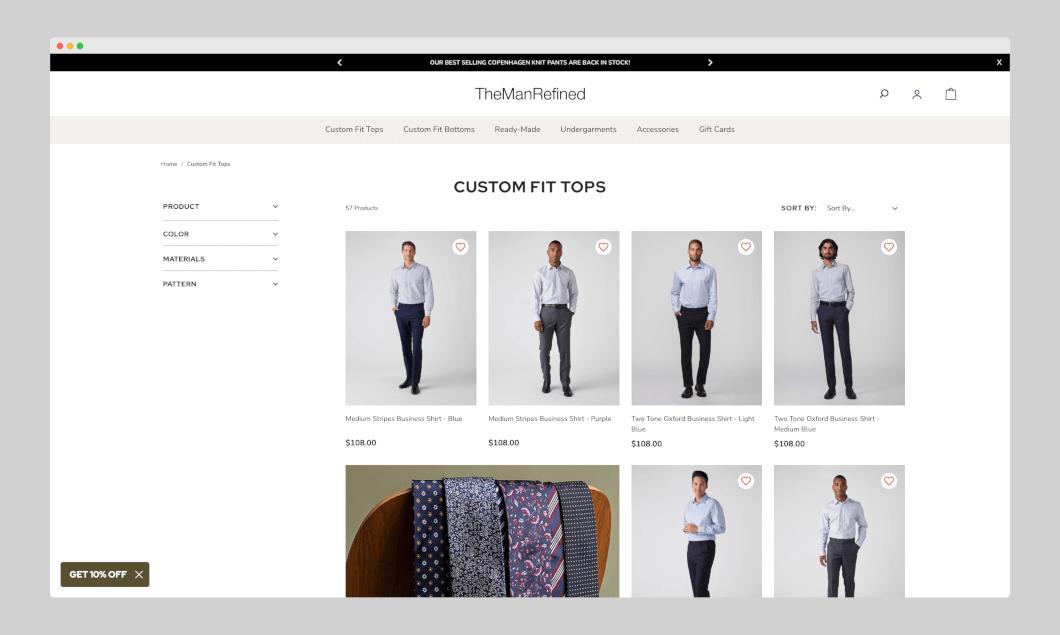Click the user account icon
The width and height of the screenshot is (1060, 635).
pyautogui.click(x=916, y=94)
